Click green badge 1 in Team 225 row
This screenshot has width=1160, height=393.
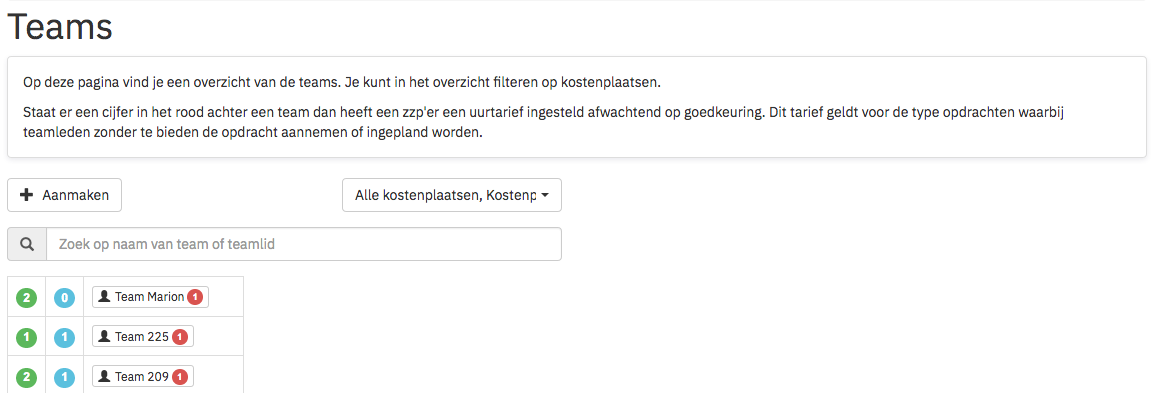tap(27, 337)
